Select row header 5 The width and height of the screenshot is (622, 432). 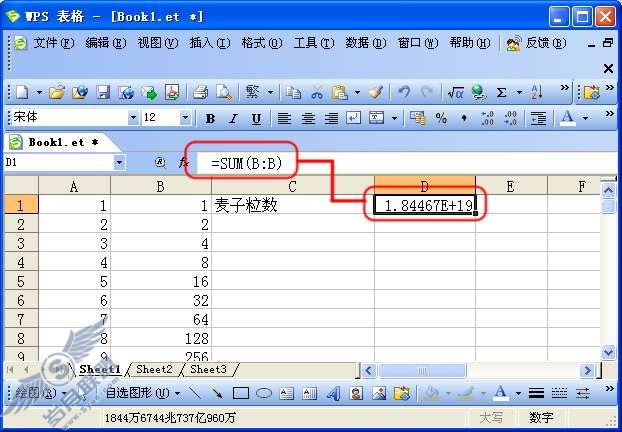(x=21, y=282)
